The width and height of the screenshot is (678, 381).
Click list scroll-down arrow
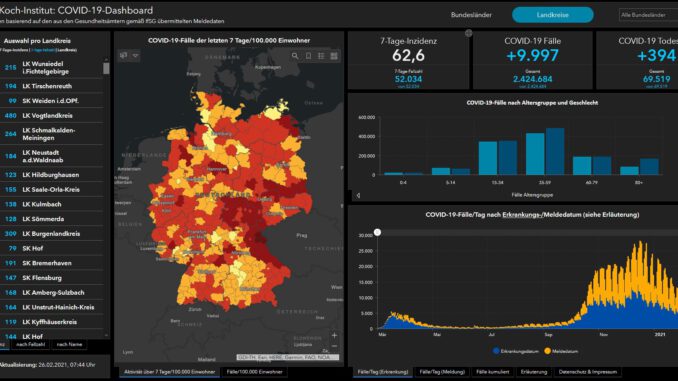tap(106, 335)
